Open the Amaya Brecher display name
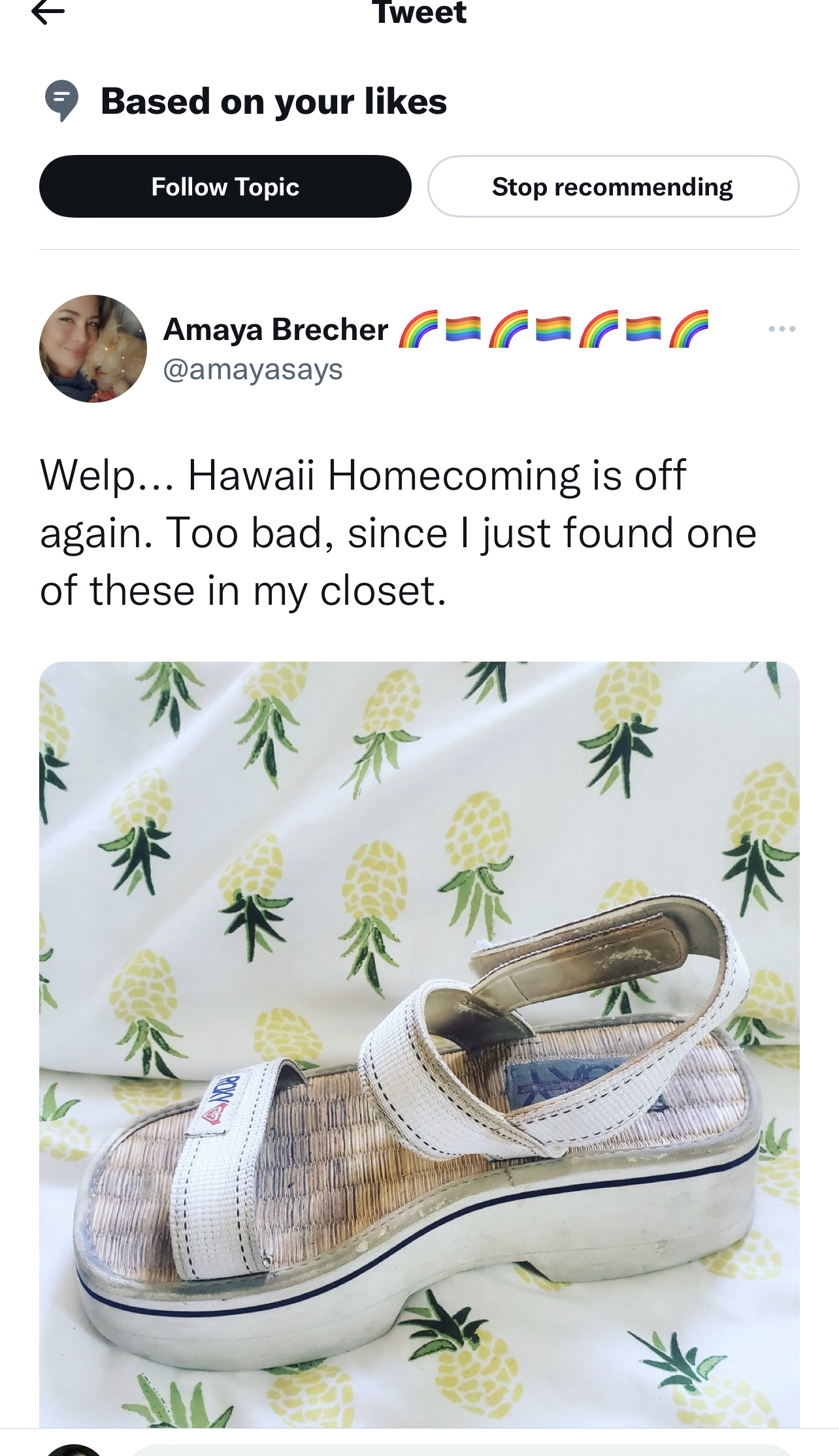Image resolution: width=839 pixels, height=1456 pixels. click(x=276, y=329)
